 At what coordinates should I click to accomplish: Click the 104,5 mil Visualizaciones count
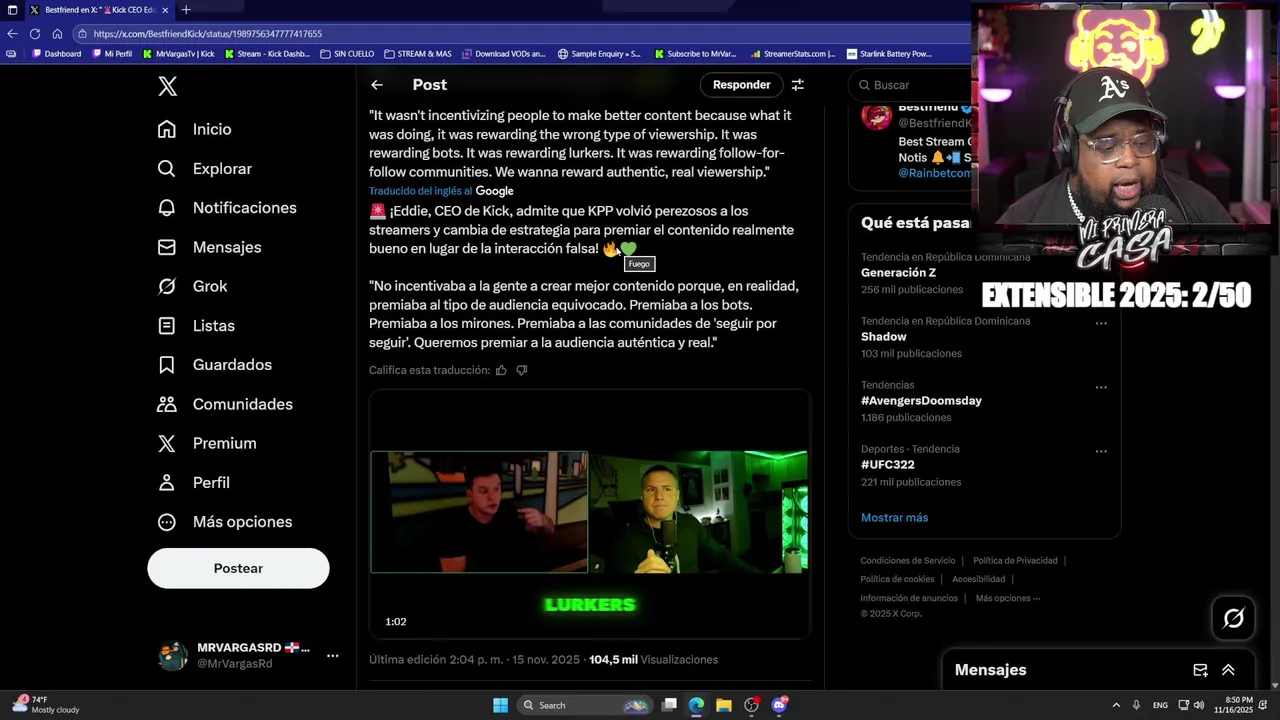(653, 660)
